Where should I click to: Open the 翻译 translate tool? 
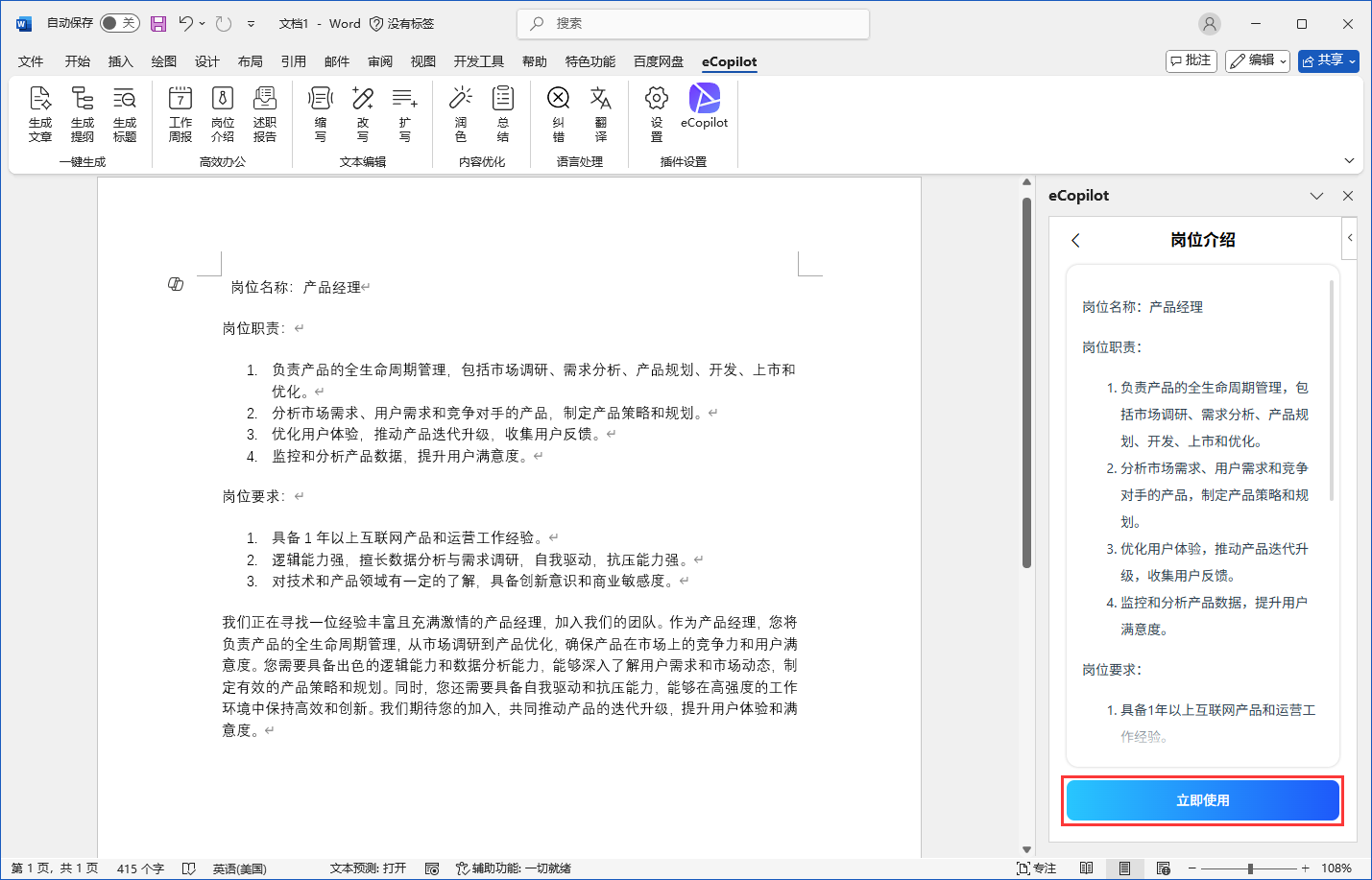601,113
